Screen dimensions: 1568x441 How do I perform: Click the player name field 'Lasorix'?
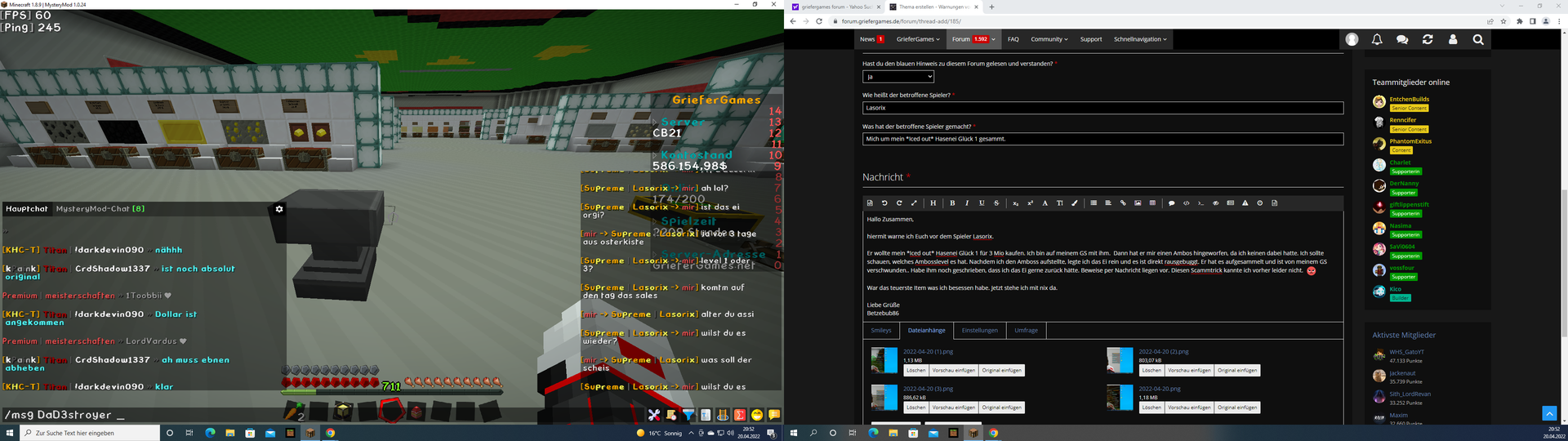[1102, 108]
